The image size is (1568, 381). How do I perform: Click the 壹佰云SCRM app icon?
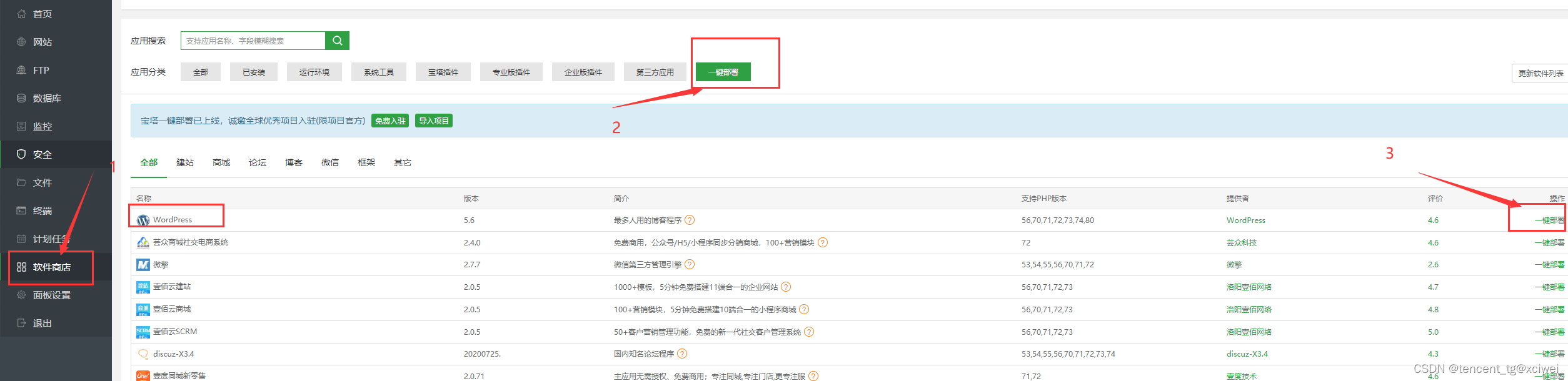click(x=143, y=332)
